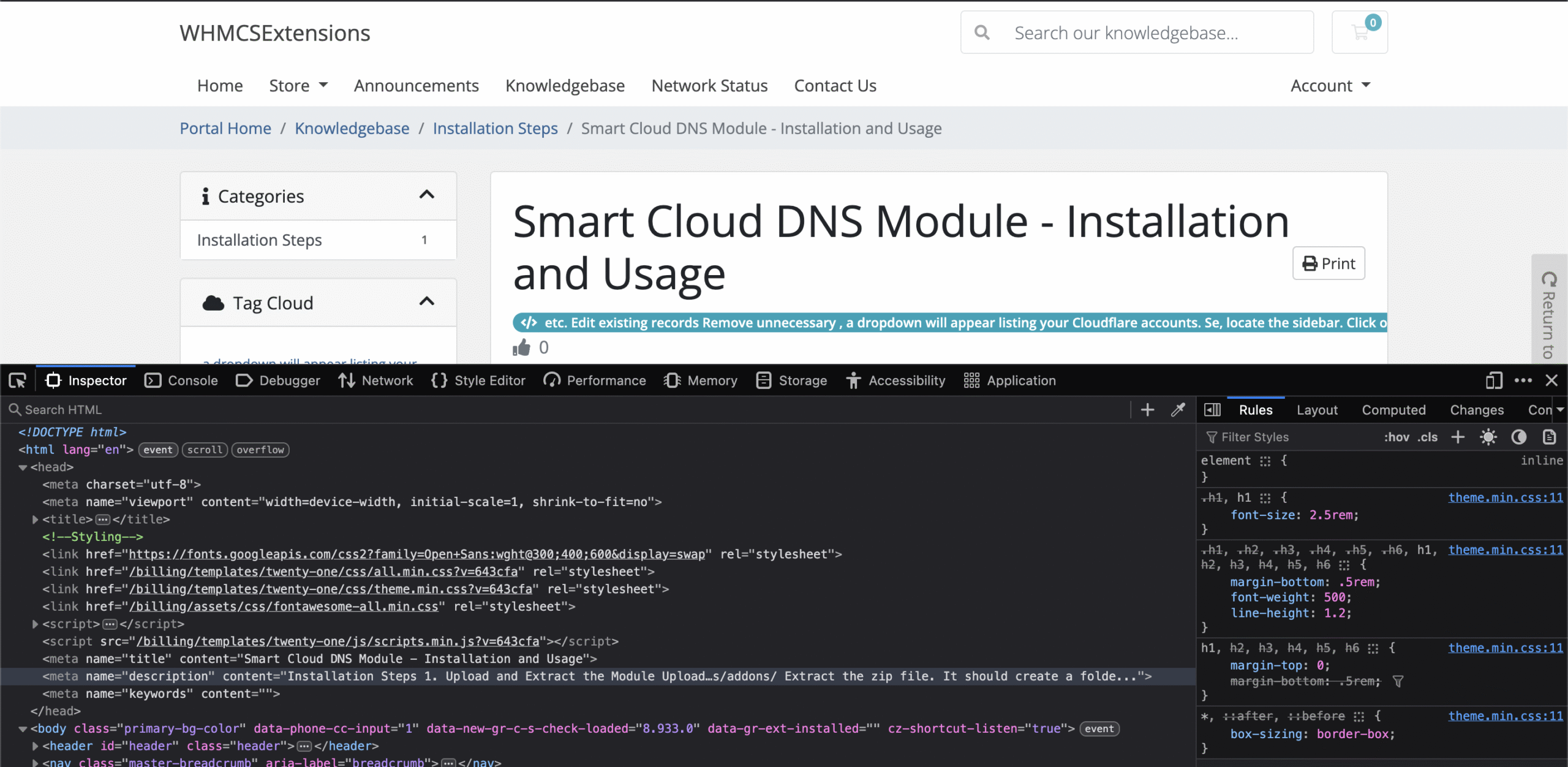The height and width of the screenshot is (767, 1568).
Task: Click the plus icon to create new node
Action: tap(1147, 410)
